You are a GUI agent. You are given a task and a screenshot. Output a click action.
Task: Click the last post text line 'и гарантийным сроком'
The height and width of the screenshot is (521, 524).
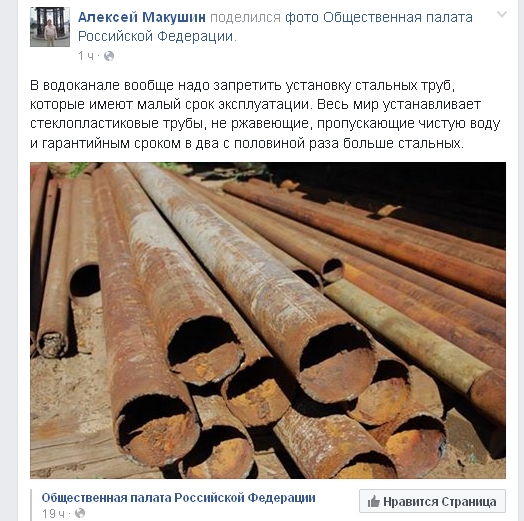click(x=247, y=143)
